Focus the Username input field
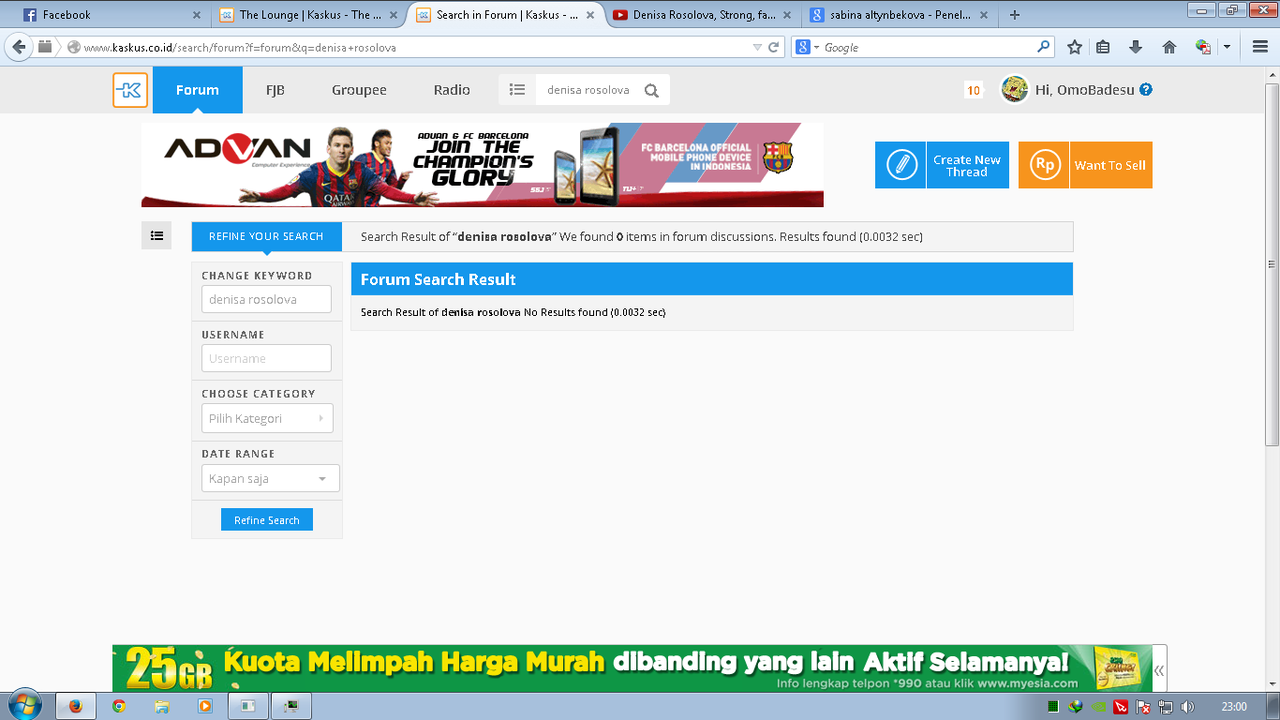The height and width of the screenshot is (720, 1280). pyautogui.click(x=266, y=358)
